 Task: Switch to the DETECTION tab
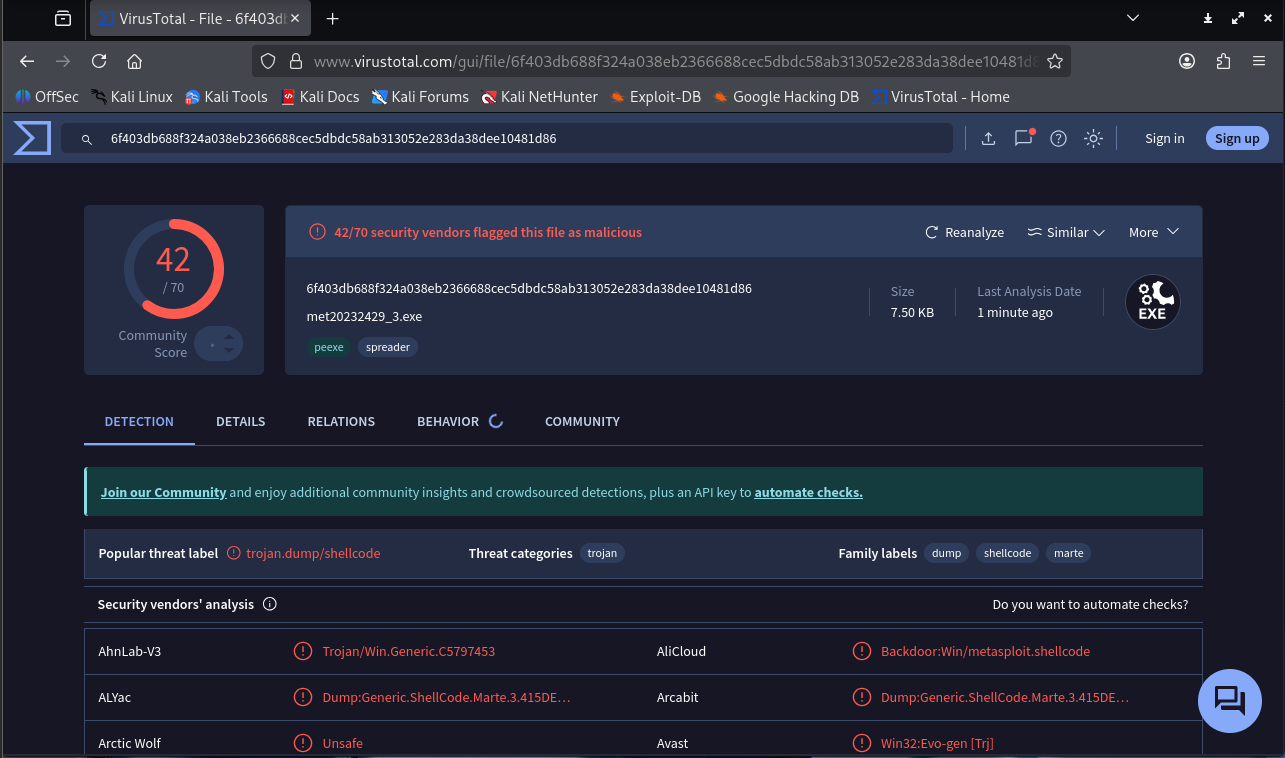(x=139, y=421)
